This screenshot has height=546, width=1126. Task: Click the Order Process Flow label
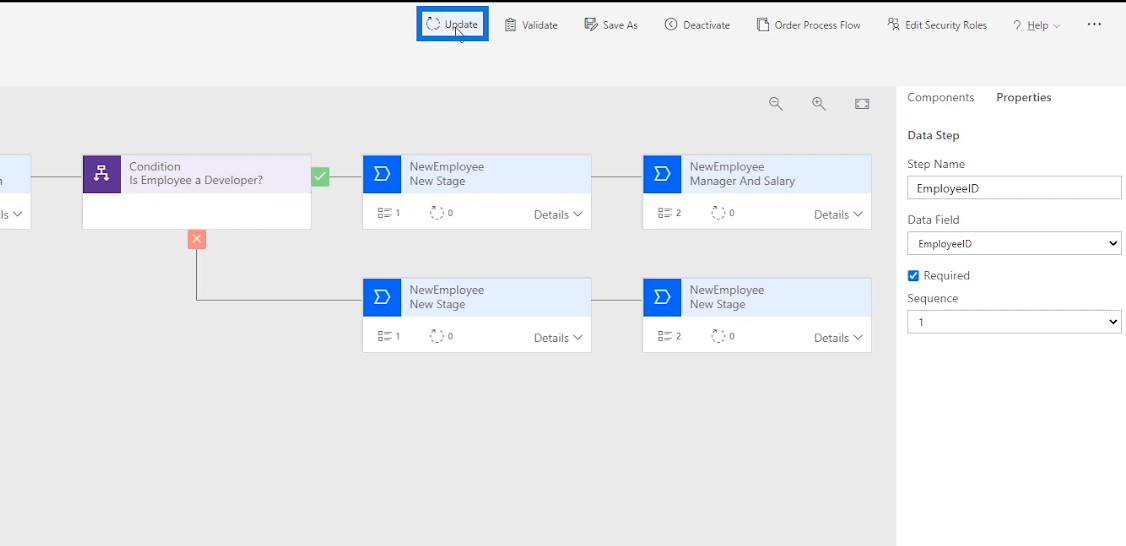(x=817, y=25)
